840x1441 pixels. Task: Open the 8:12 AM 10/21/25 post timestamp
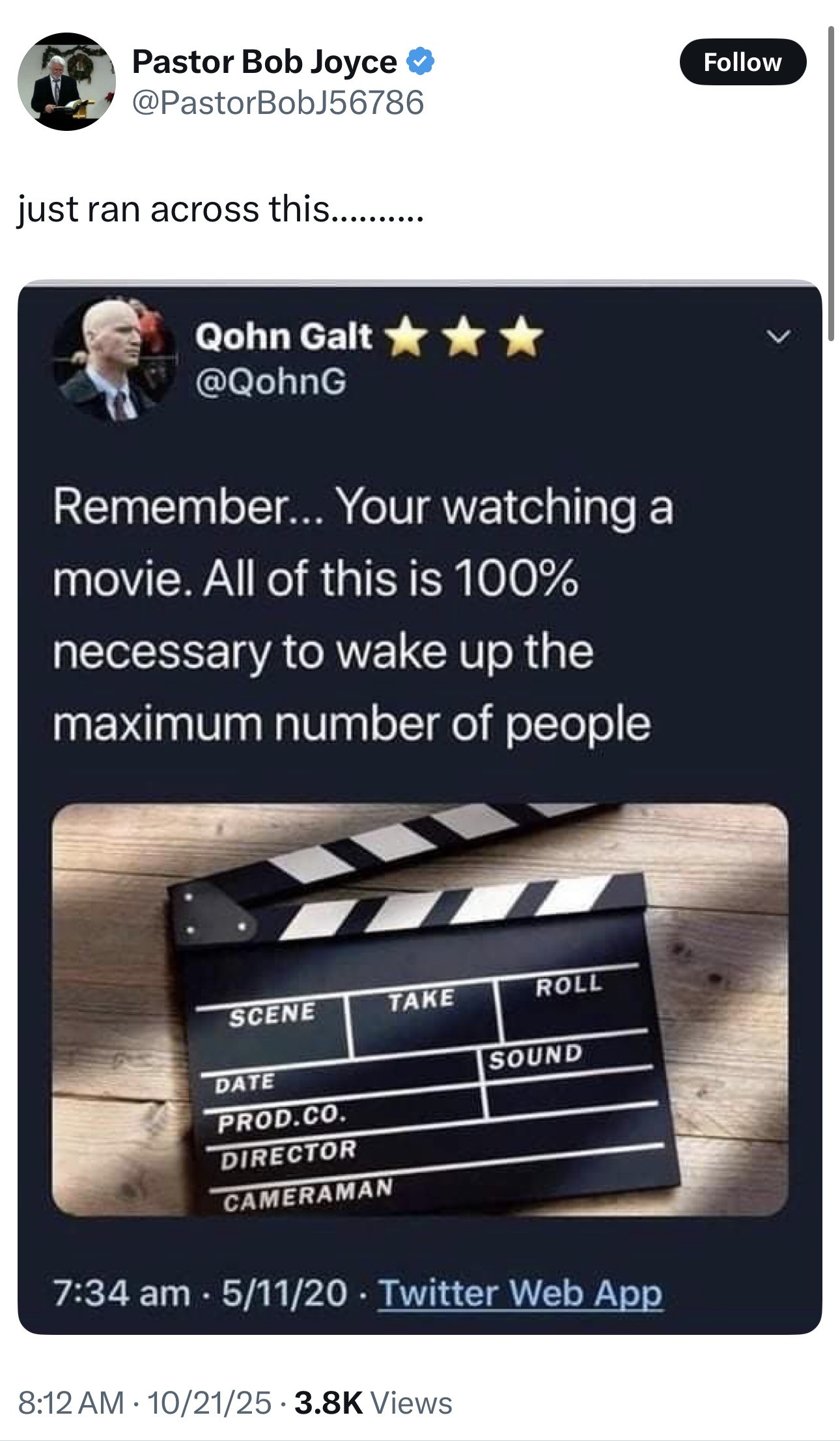pos(145,1403)
